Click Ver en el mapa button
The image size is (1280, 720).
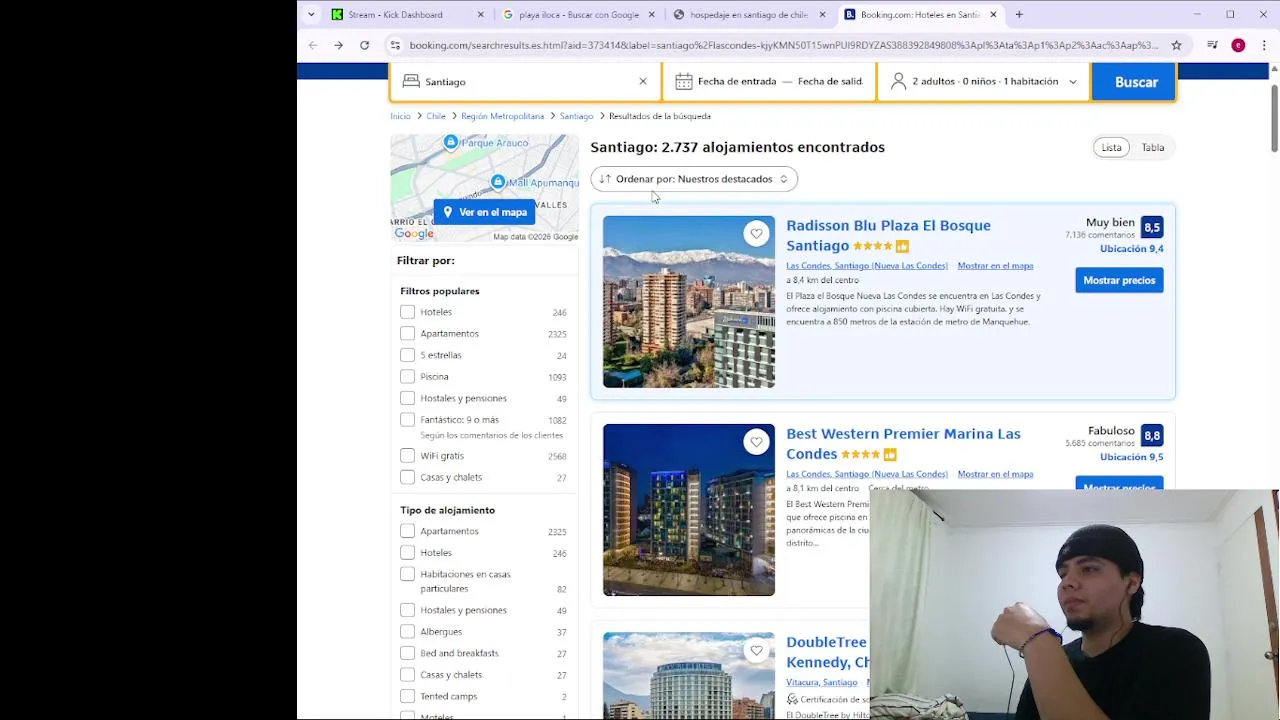(484, 212)
